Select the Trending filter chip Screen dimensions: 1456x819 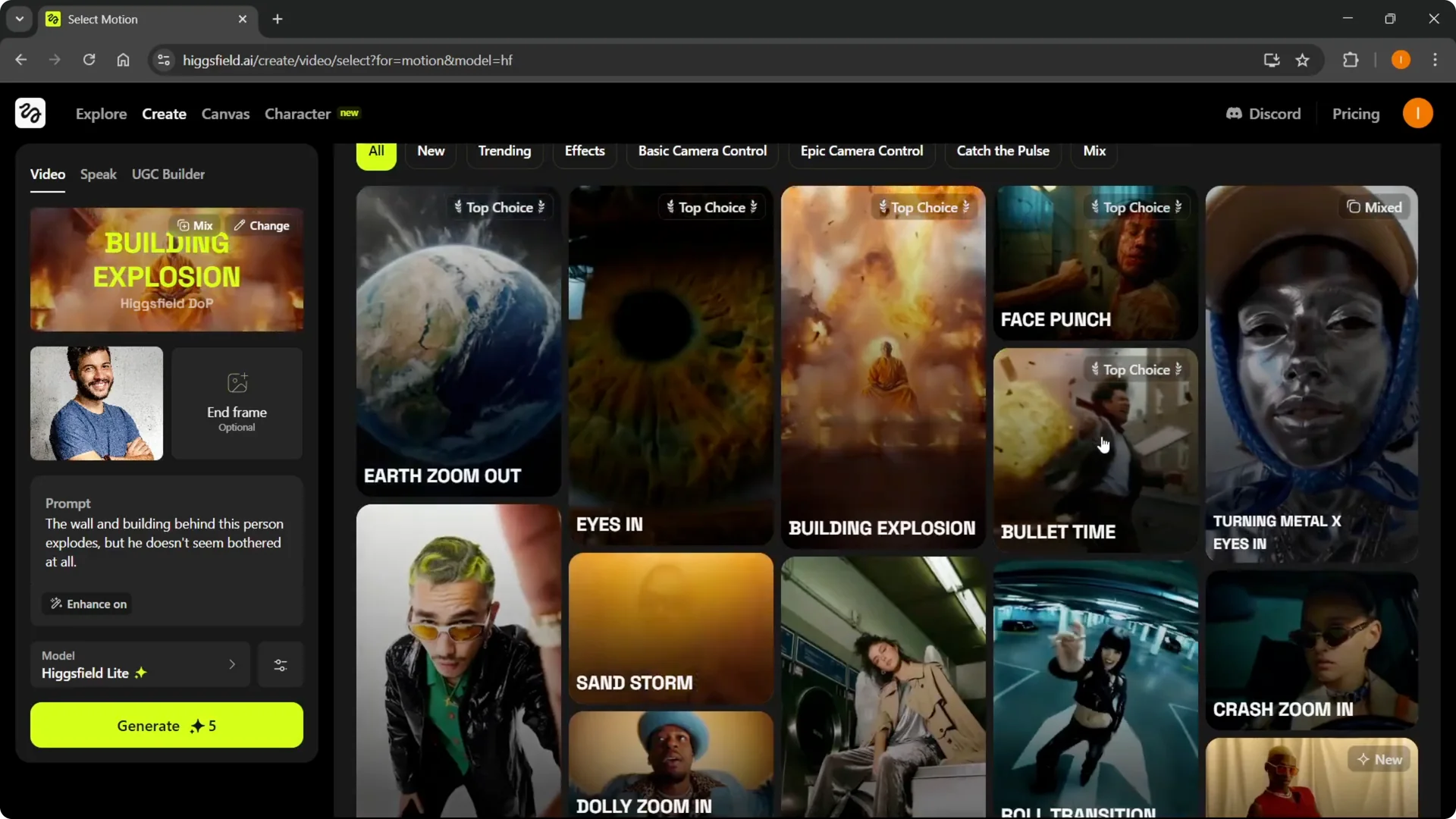504,151
